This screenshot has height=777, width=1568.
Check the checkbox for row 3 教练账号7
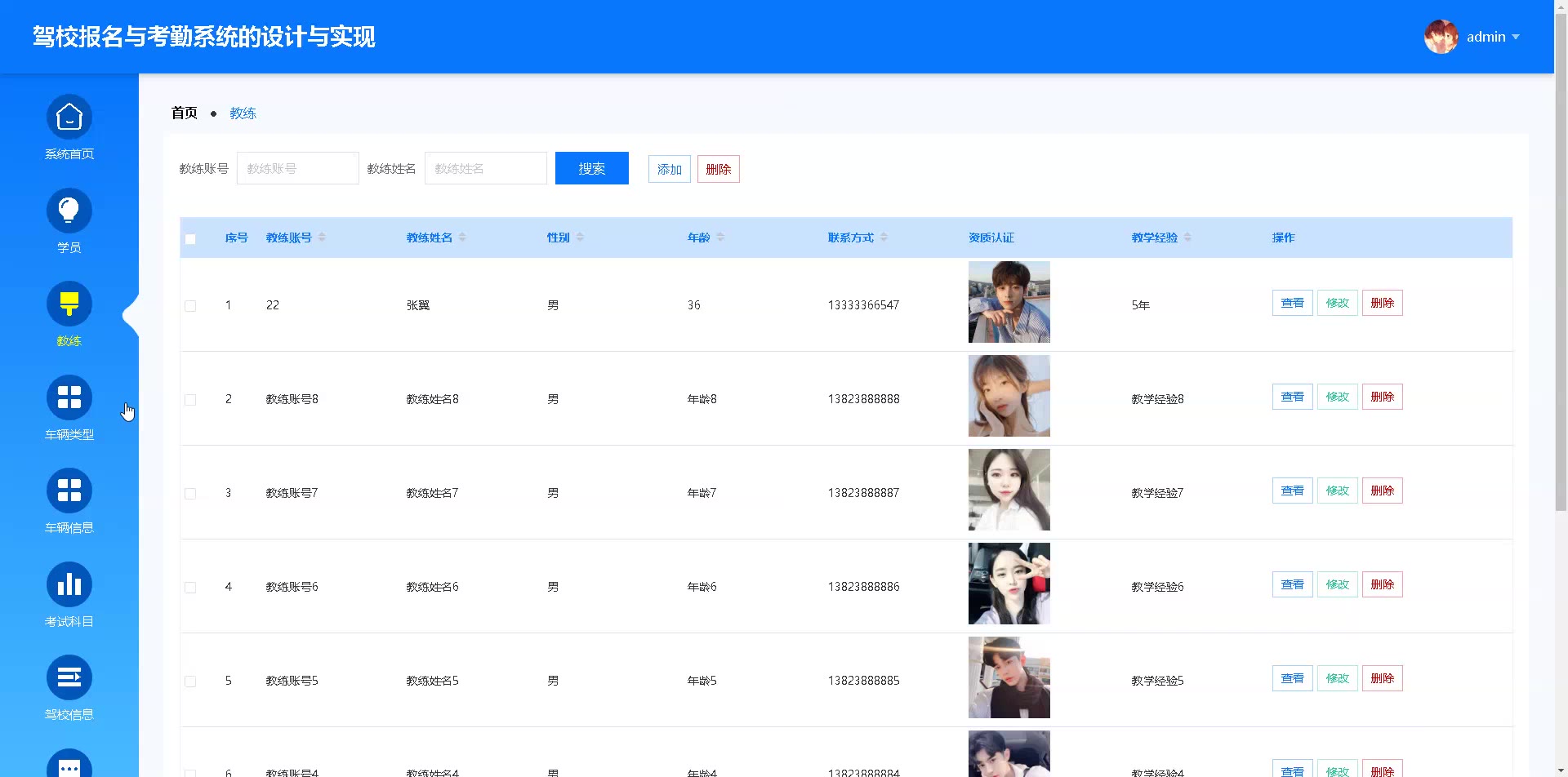pyautogui.click(x=190, y=494)
